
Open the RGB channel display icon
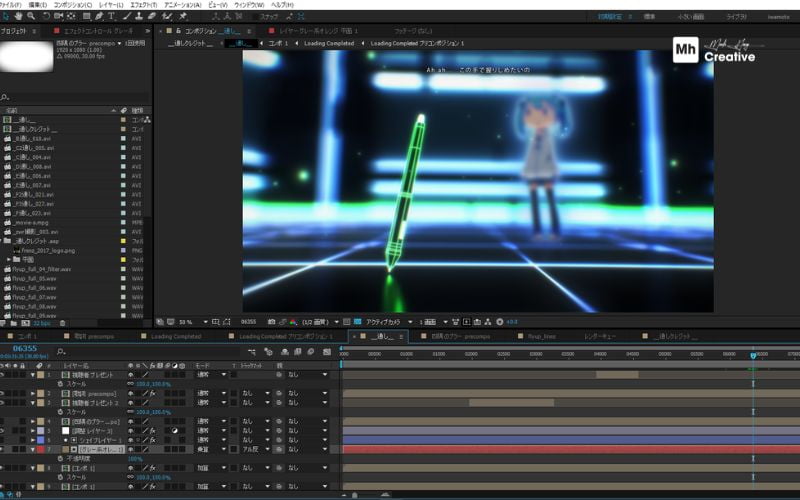[x=293, y=322]
